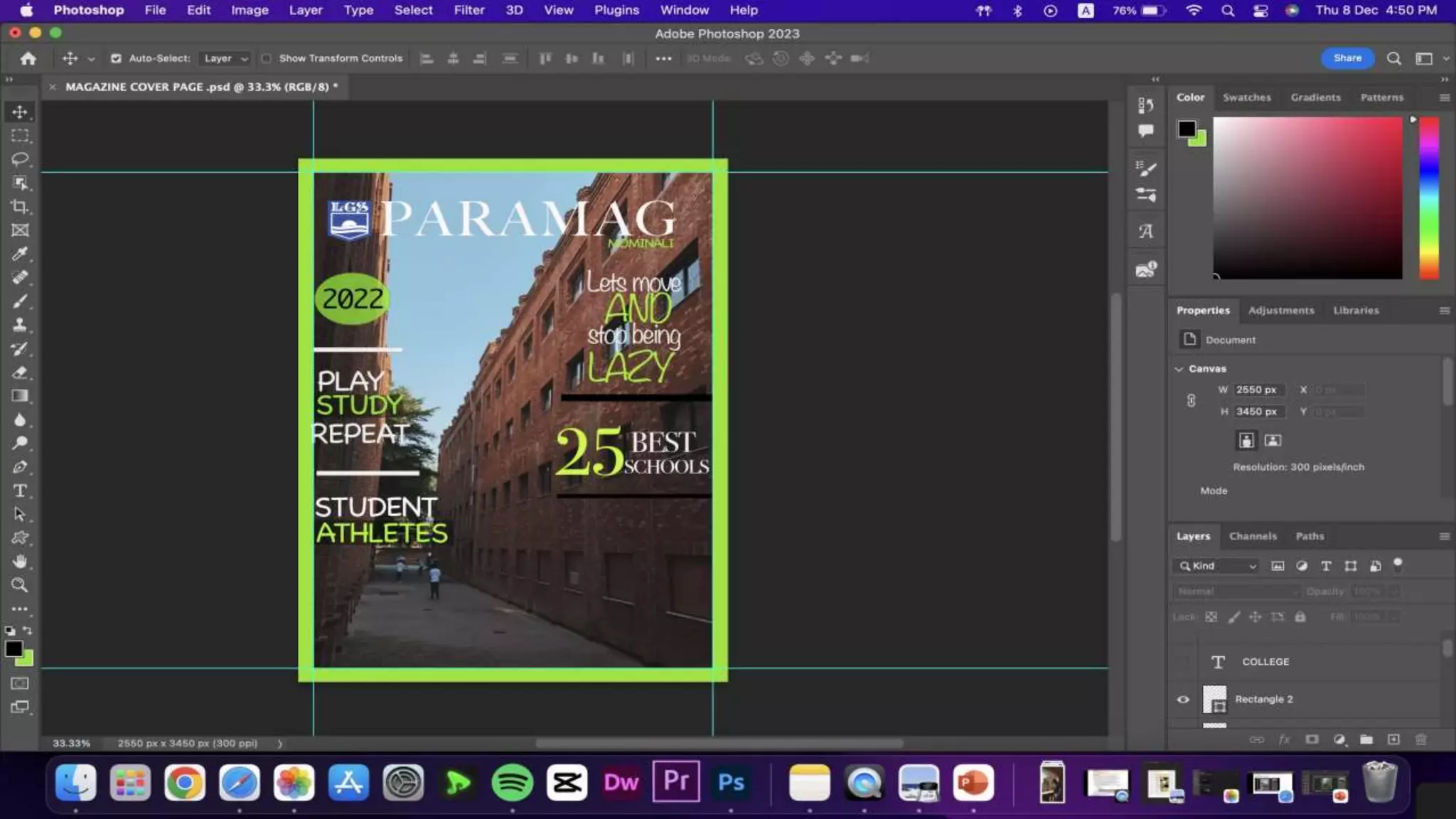The width and height of the screenshot is (1456, 819).
Task: Select the Hand tool
Action: [x=20, y=562]
